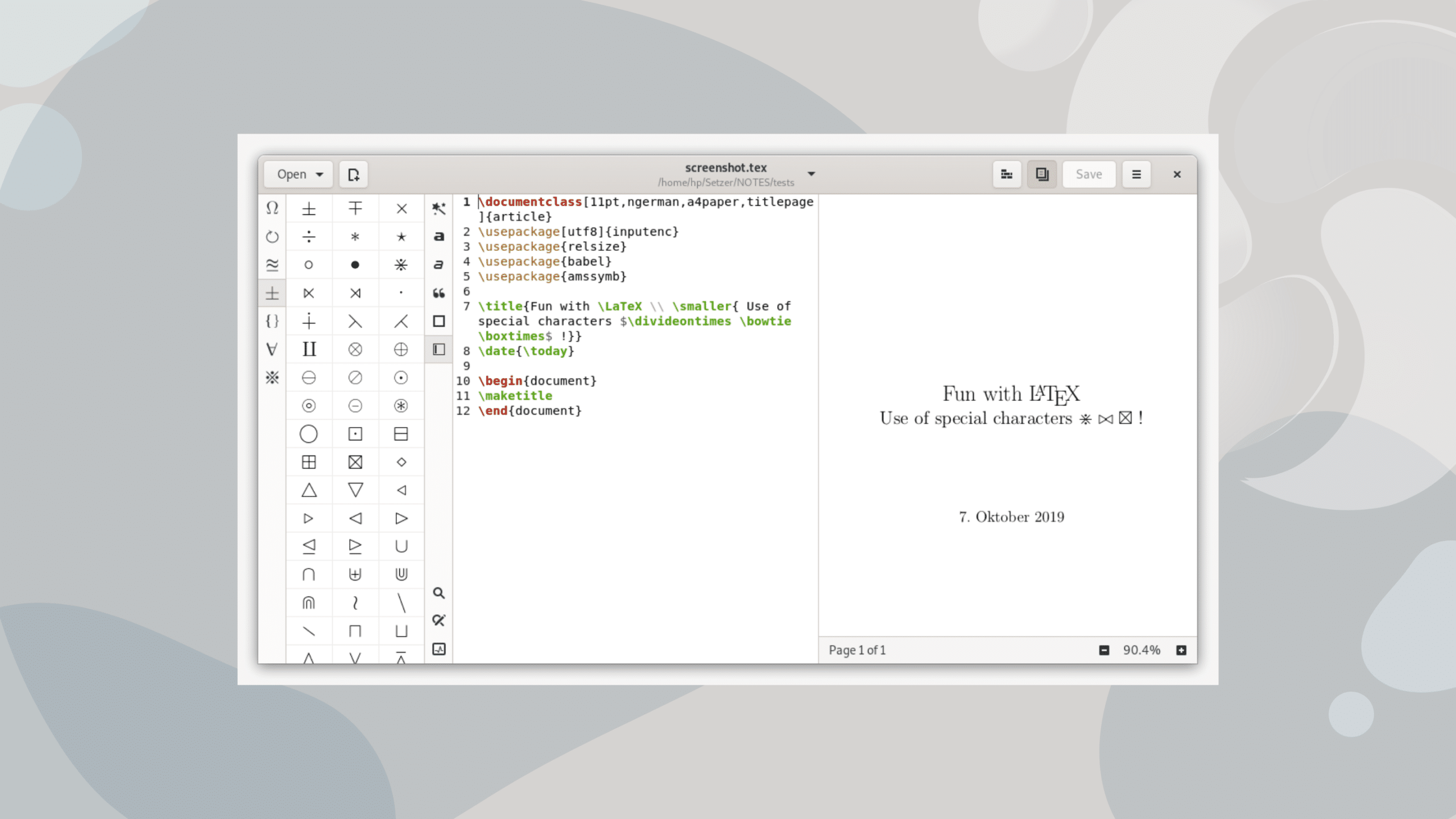Insert the big triangle up symbol
1456x819 pixels.
tap(309, 490)
